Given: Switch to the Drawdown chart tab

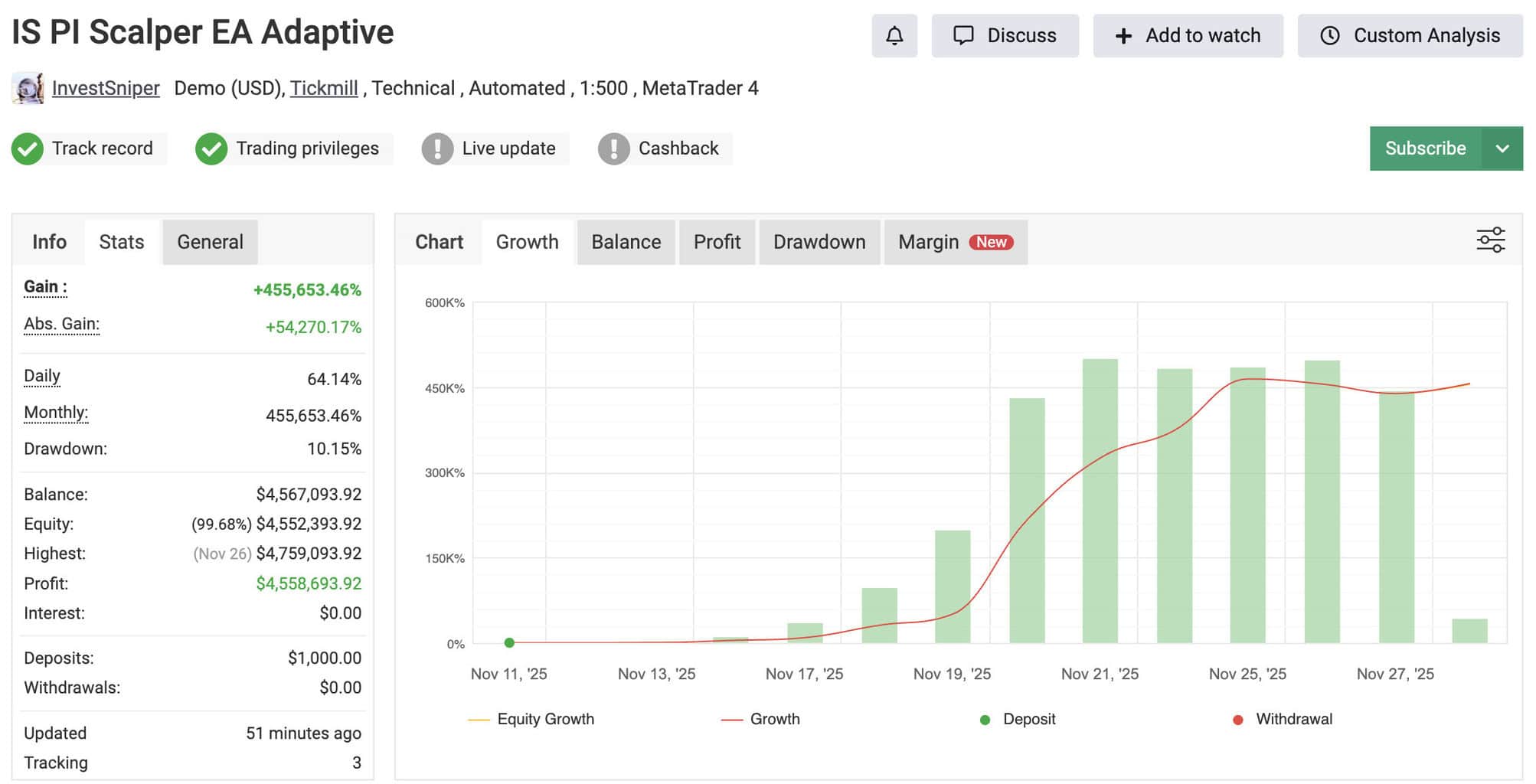Looking at the screenshot, I should coord(819,242).
